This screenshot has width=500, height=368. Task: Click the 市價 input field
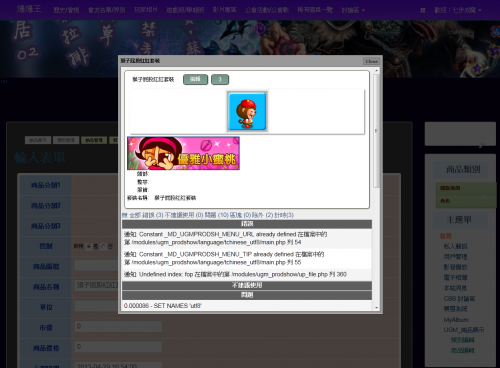[x=118, y=326]
